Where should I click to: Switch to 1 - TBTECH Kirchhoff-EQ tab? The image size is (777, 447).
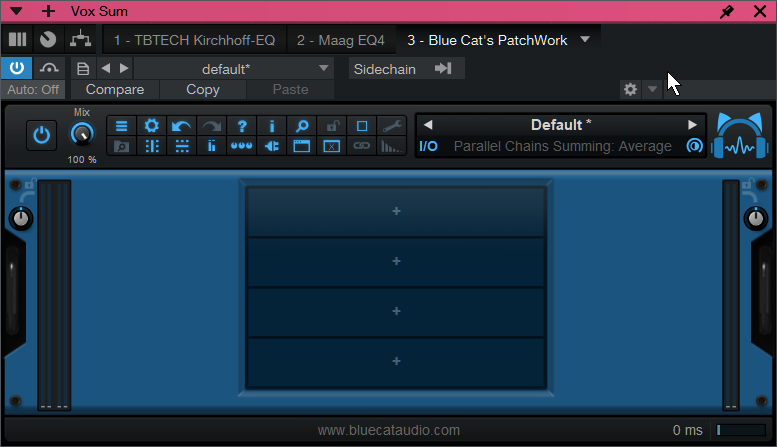194,40
